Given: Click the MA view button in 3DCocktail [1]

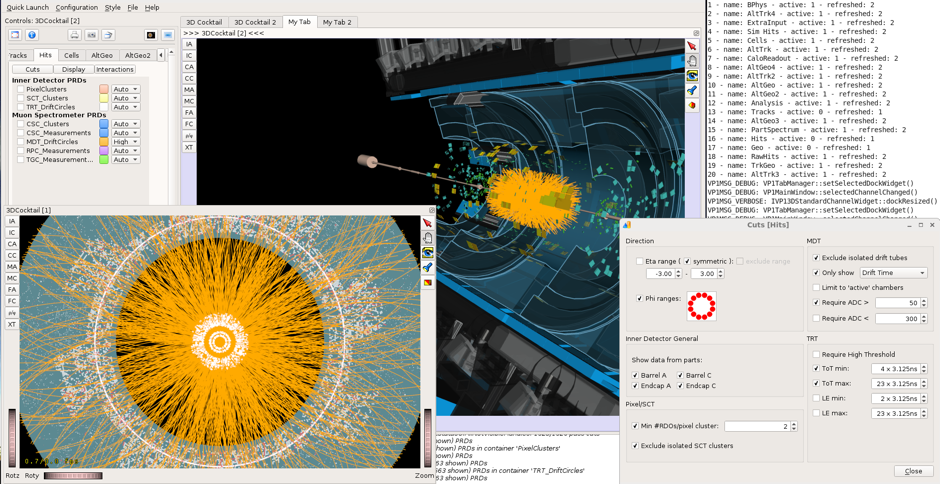Looking at the screenshot, I should [12, 267].
